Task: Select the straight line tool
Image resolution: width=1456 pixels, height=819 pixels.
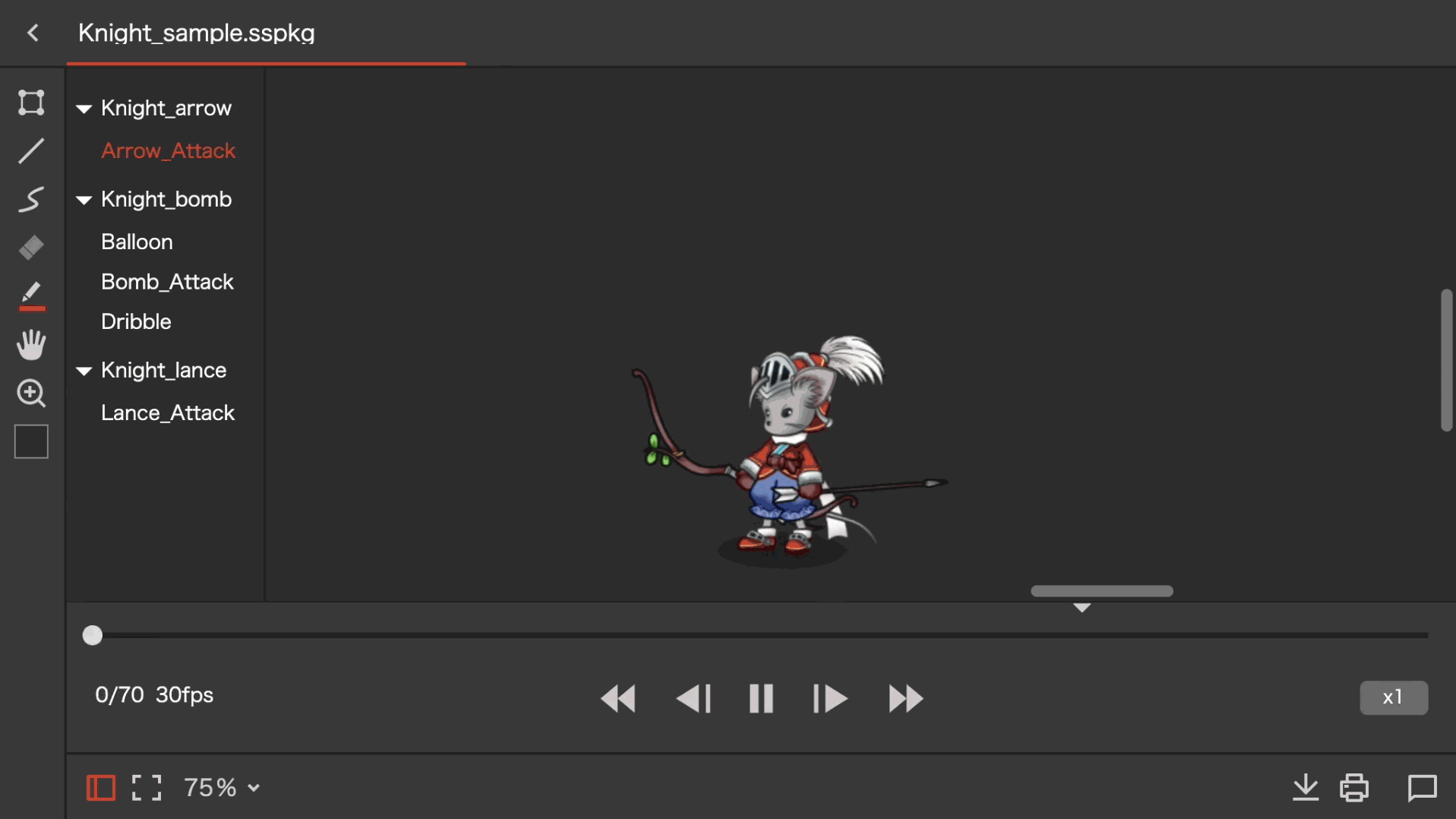Action: tap(31, 151)
